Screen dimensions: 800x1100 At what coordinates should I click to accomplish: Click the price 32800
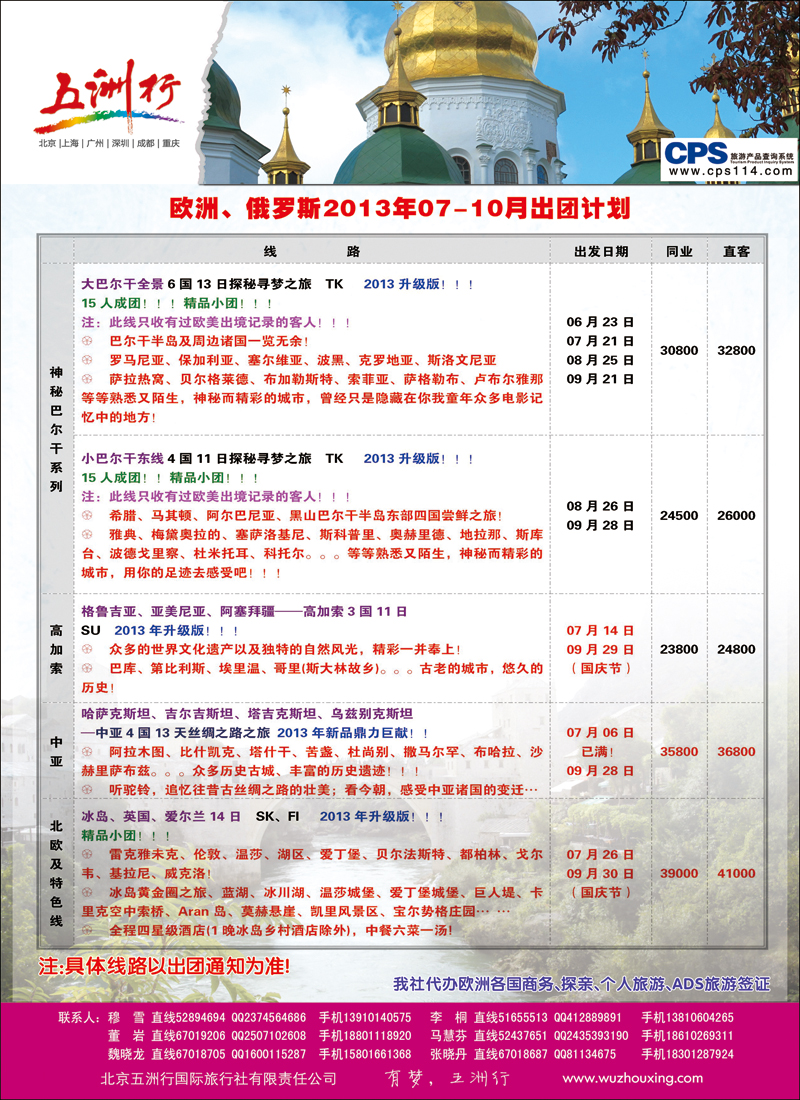736,351
